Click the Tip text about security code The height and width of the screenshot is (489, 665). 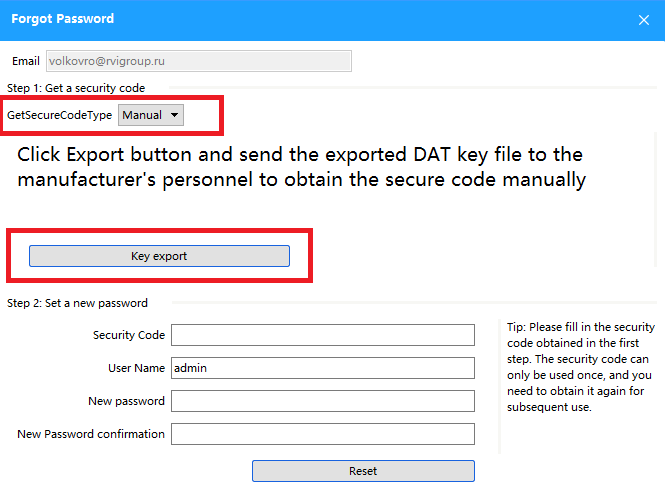[580, 367]
